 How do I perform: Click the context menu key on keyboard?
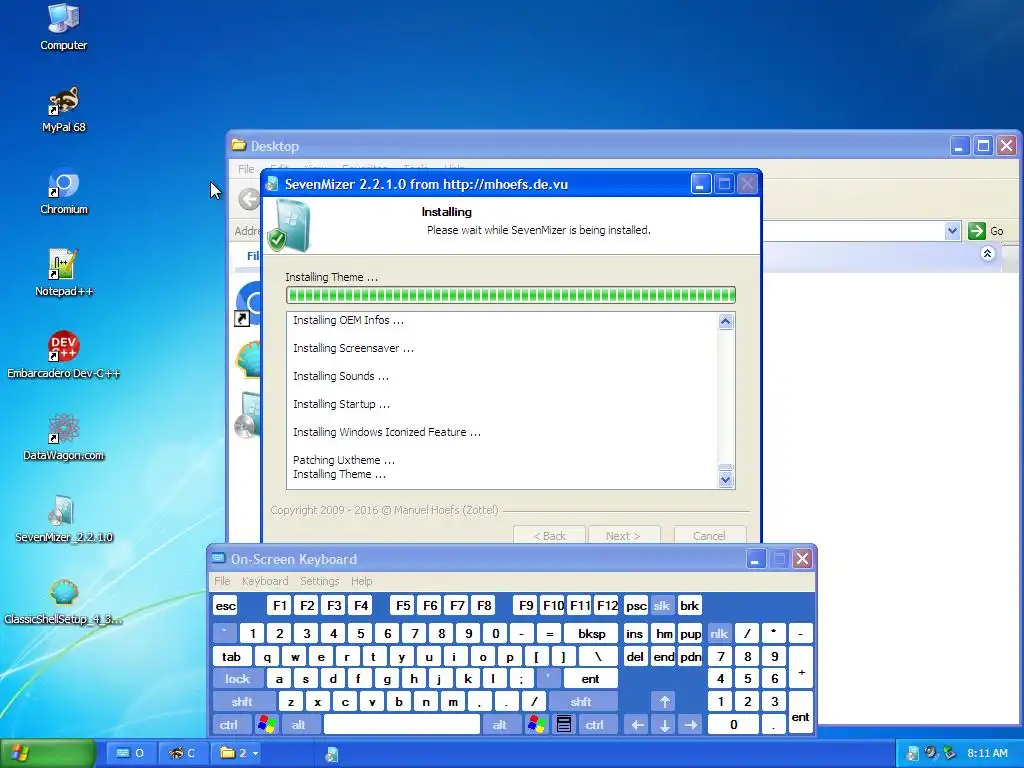tap(564, 725)
